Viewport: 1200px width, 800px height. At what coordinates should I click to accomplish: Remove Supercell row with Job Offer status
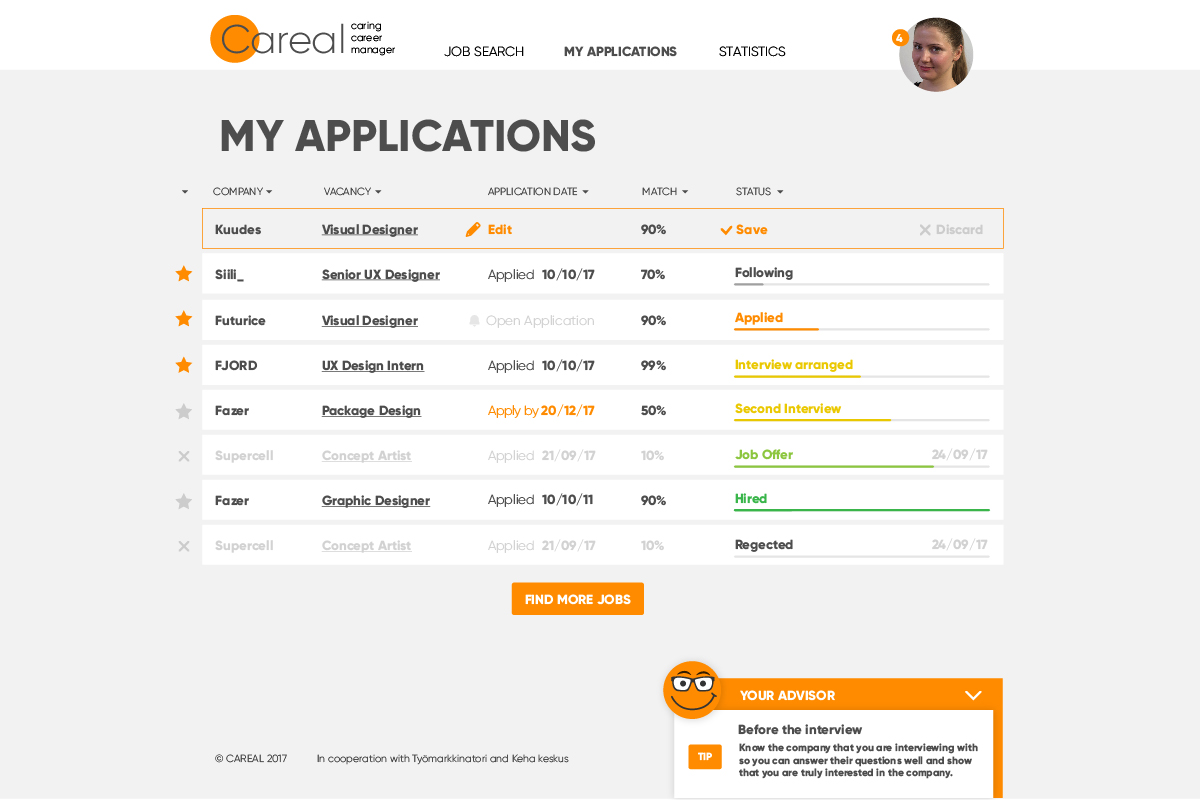coord(184,456)
